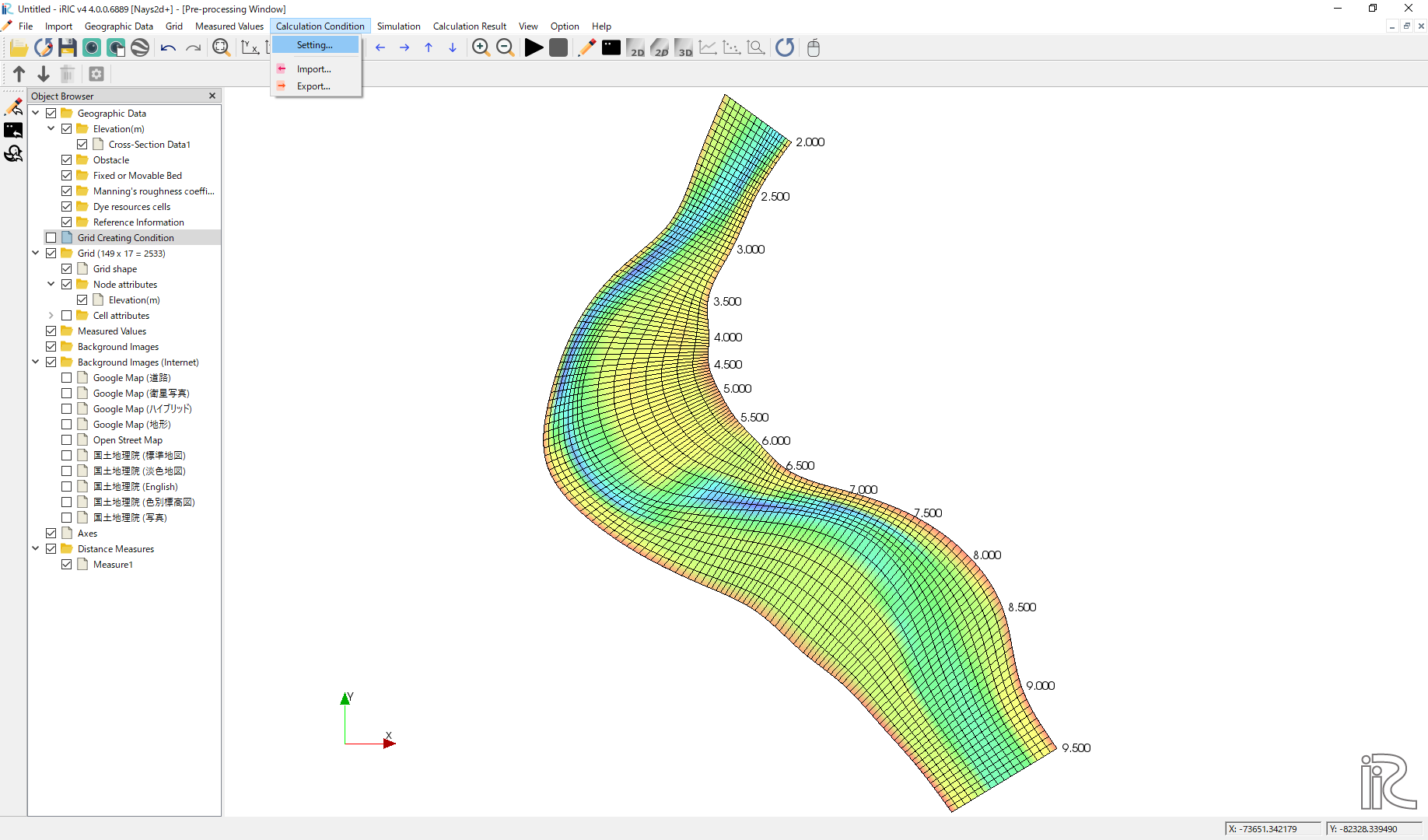Viewport: 1428px width, 840px height.
Task: Click the XY plane view icon
Action: point(250,47)
